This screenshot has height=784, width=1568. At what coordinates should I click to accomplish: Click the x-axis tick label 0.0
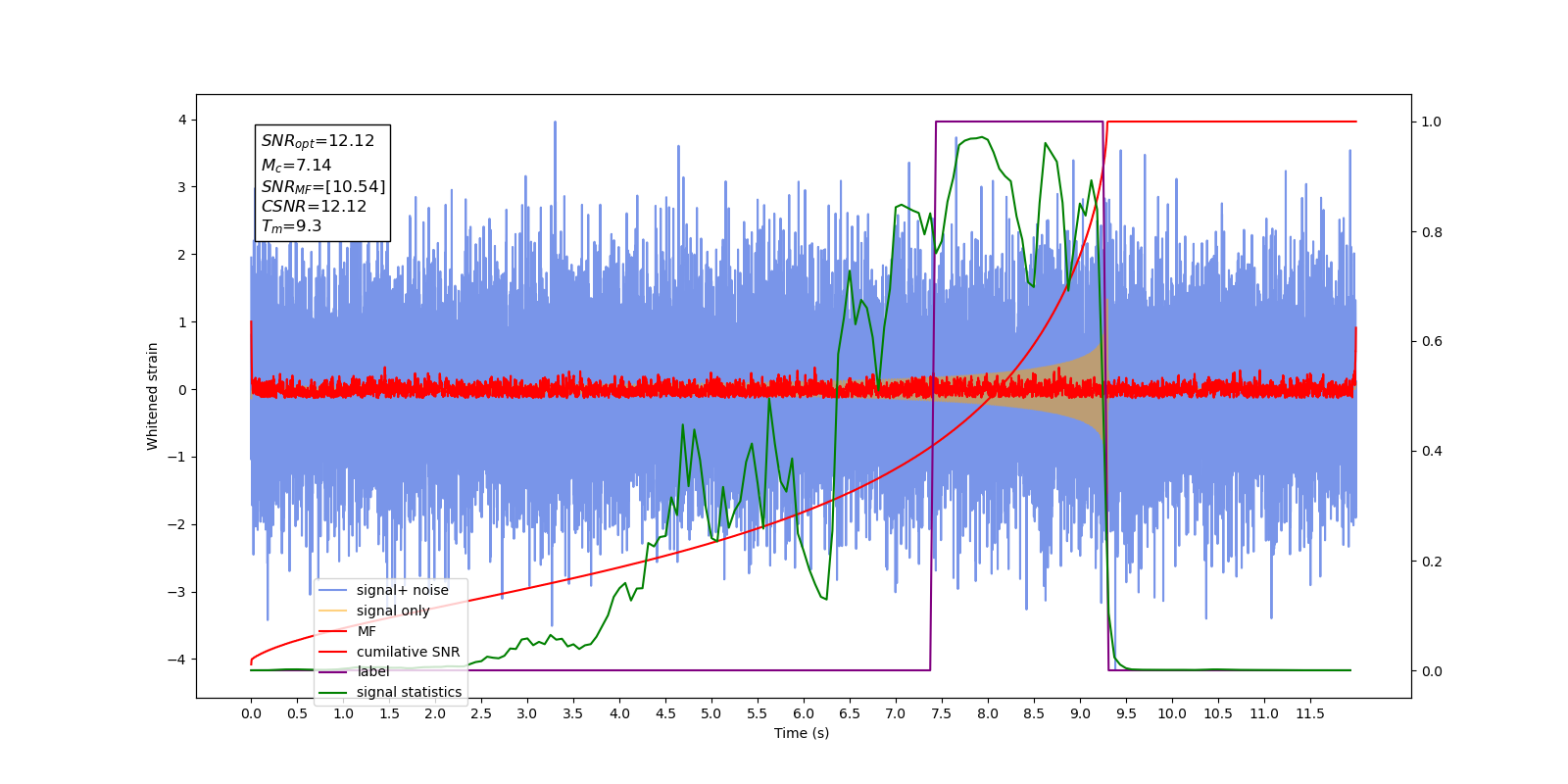tap(251, 713)
